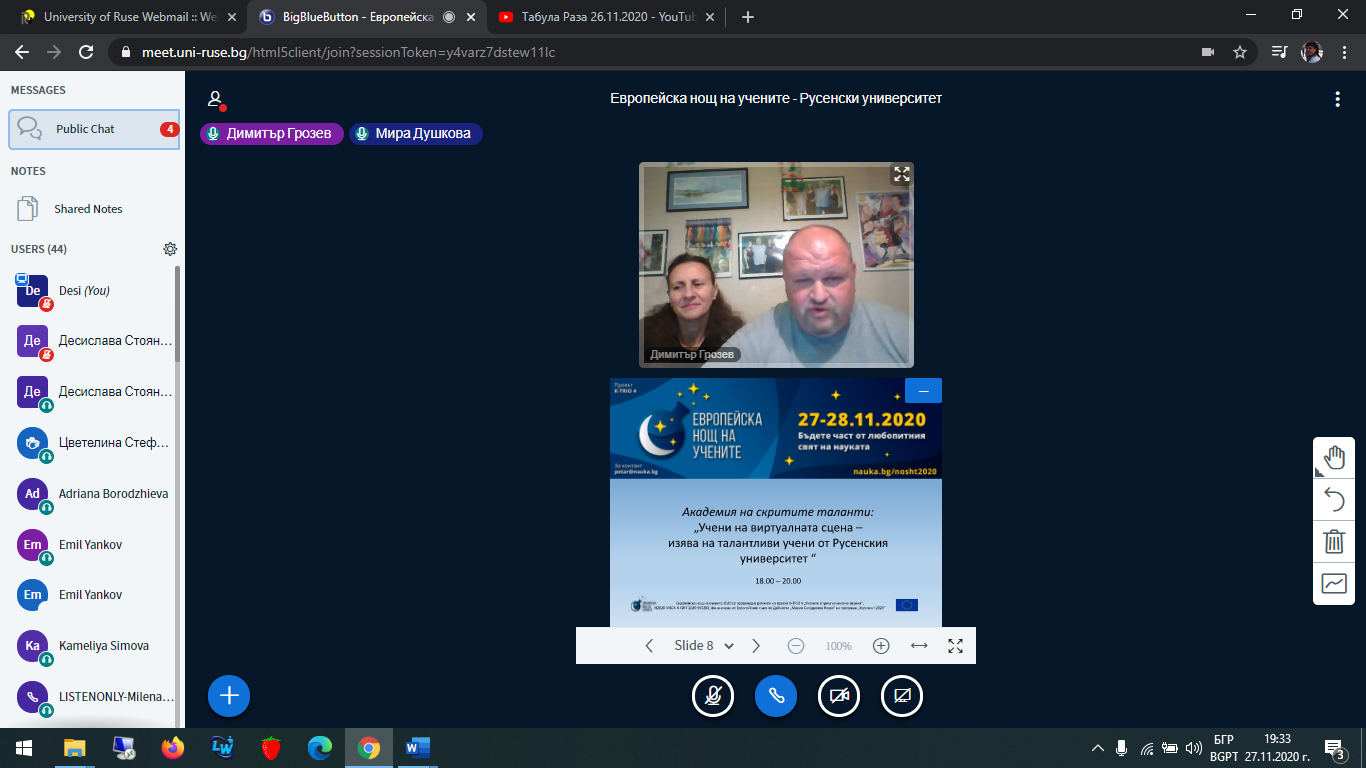Unmute your microphone
The image size is (1366, 768).
[x=713, y=696]
